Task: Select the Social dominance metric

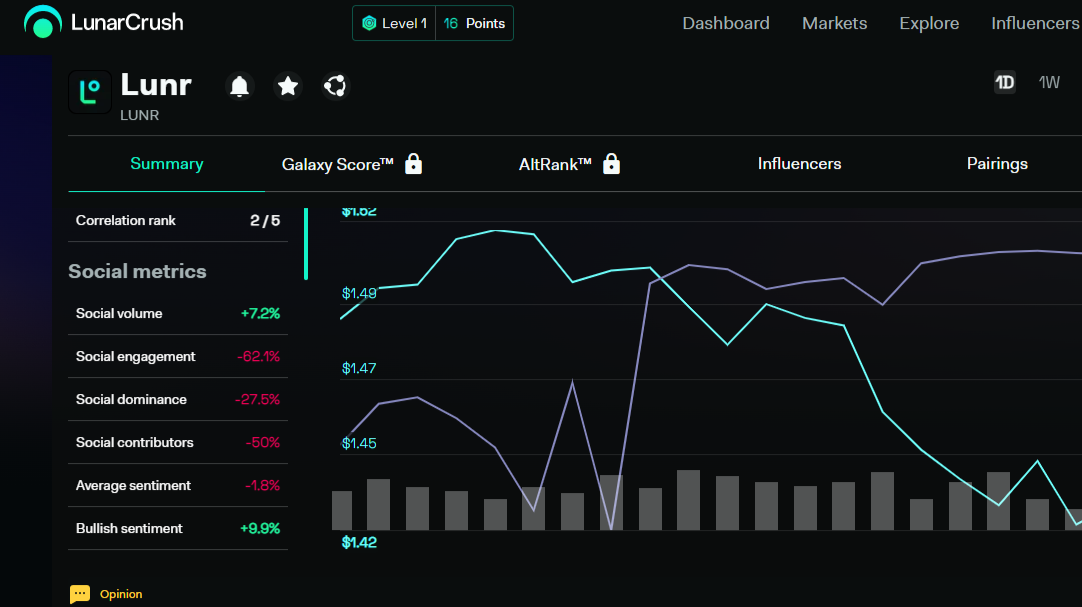Action: coord(178,399)
